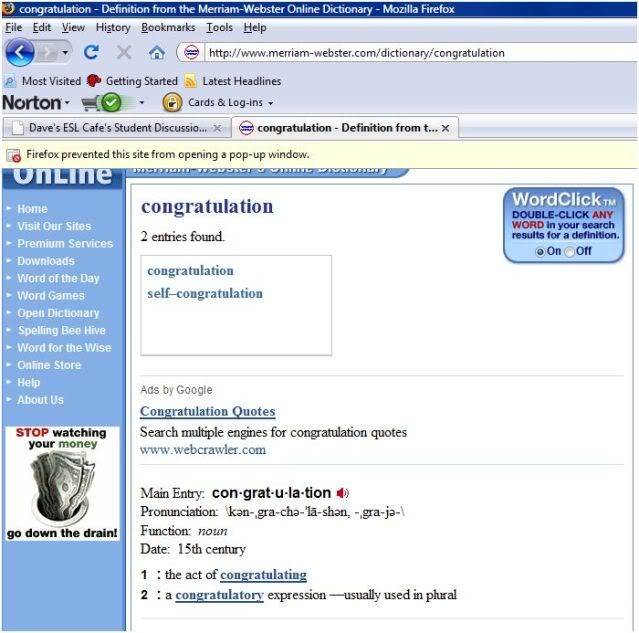This screenshot has width=639, height=633.
Task: Open the Open Dictionary link
Action: tap(58, 313)
